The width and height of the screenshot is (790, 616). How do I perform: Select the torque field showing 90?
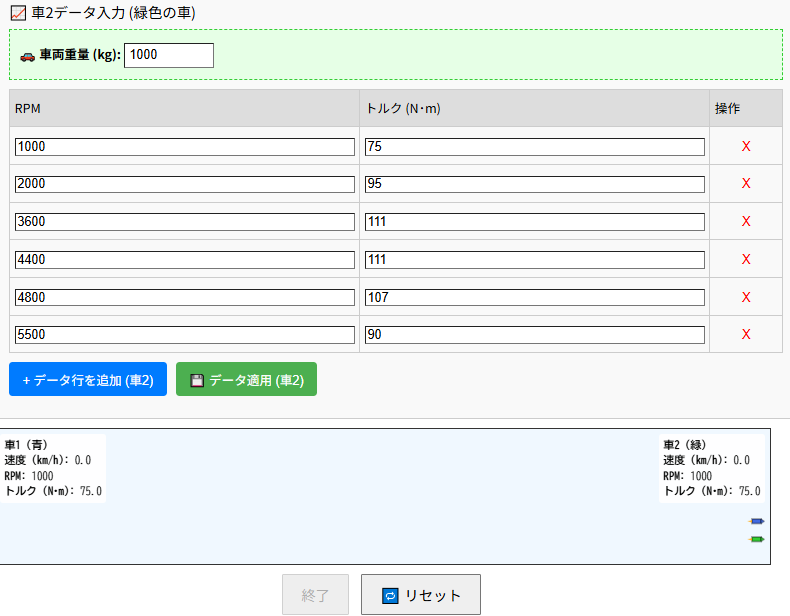534,334
